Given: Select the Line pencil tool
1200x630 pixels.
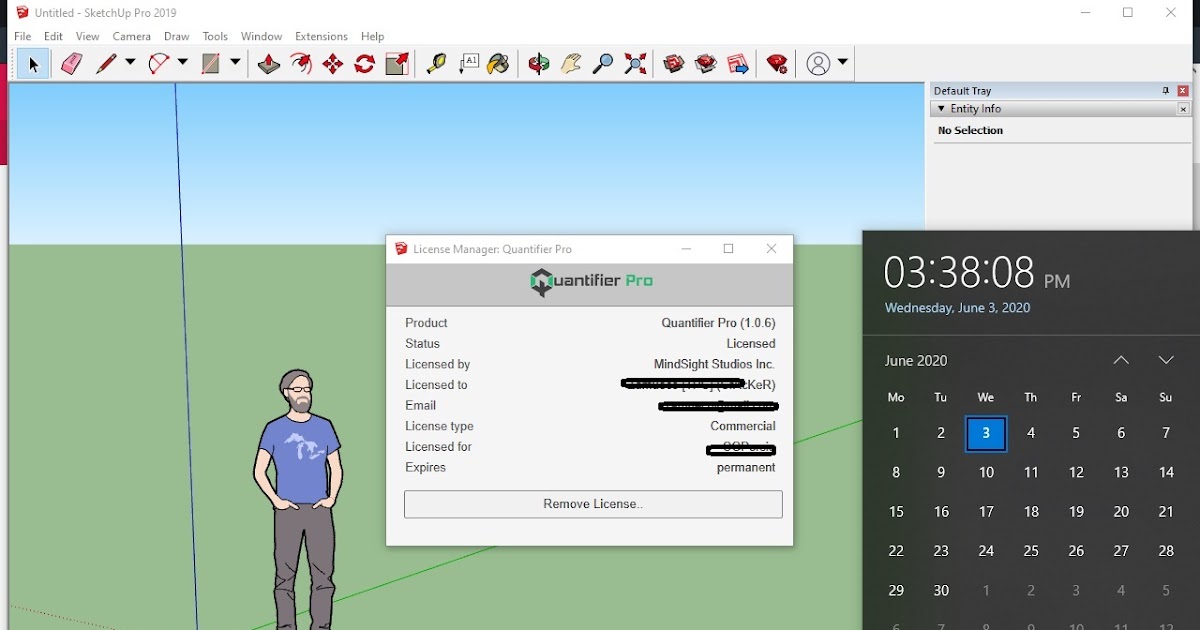Looking at the screenshot, I should tap(107, 64).
